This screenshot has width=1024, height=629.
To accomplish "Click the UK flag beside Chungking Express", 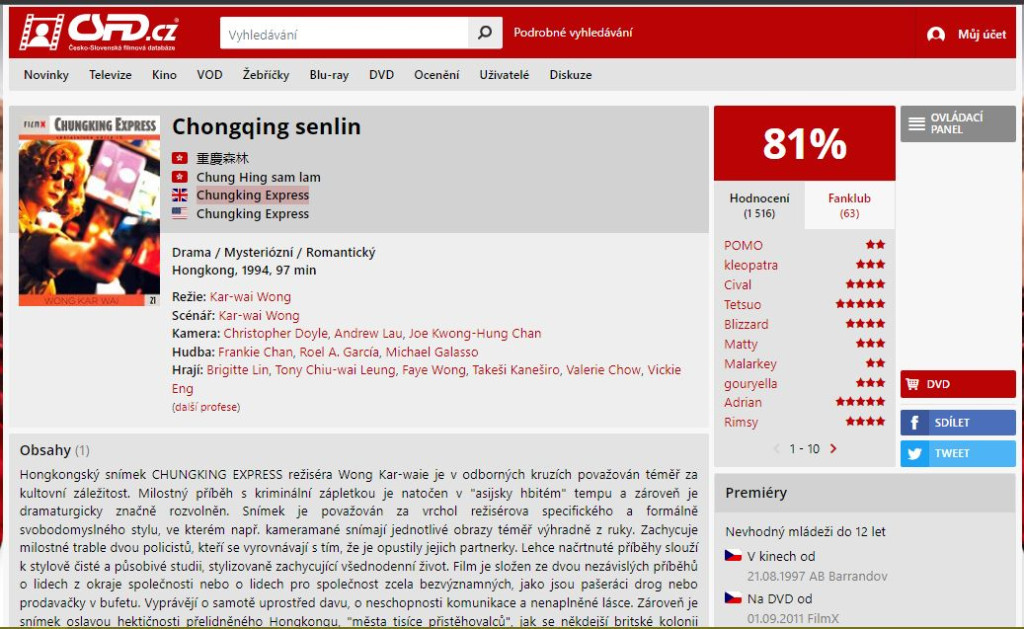I will pyautogui.click(x=180, y=195).
